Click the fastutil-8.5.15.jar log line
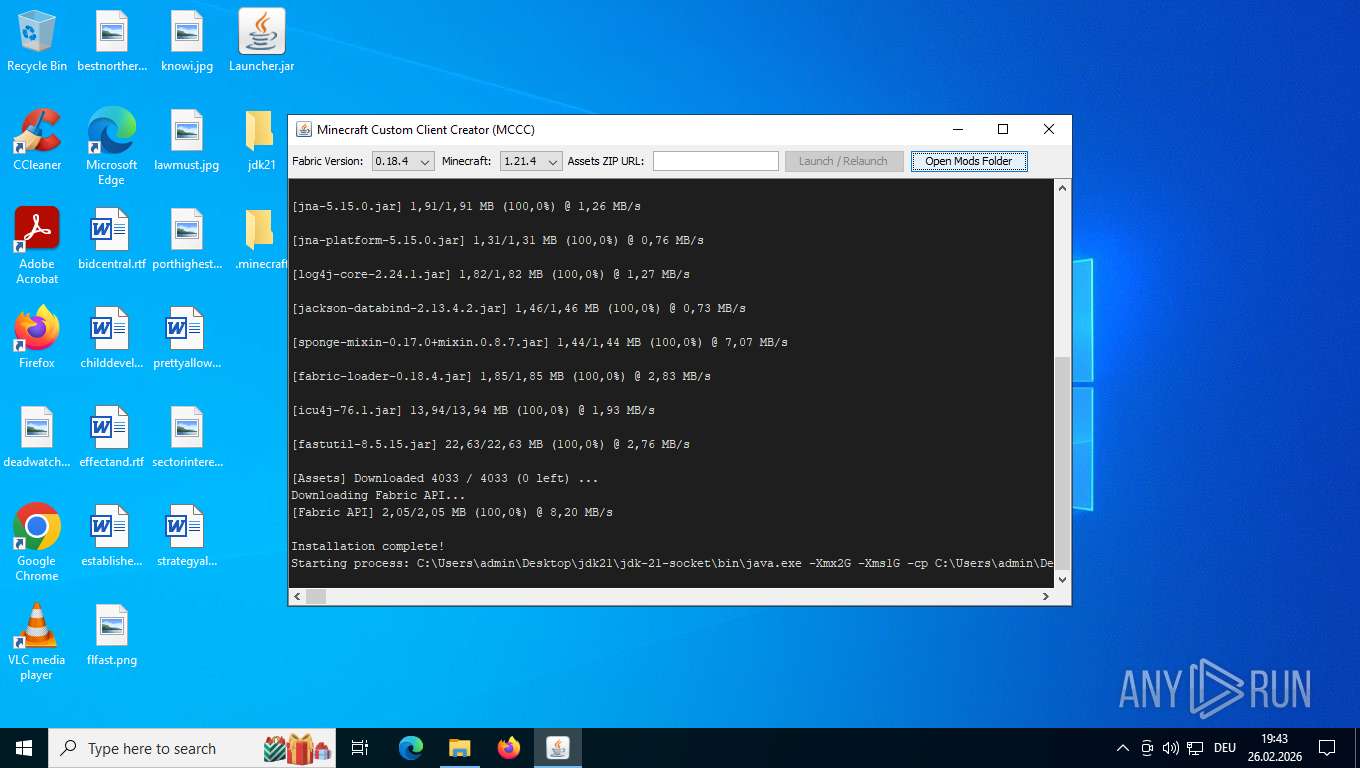This screenshot has width=1360, height=768. pos(490,444)
